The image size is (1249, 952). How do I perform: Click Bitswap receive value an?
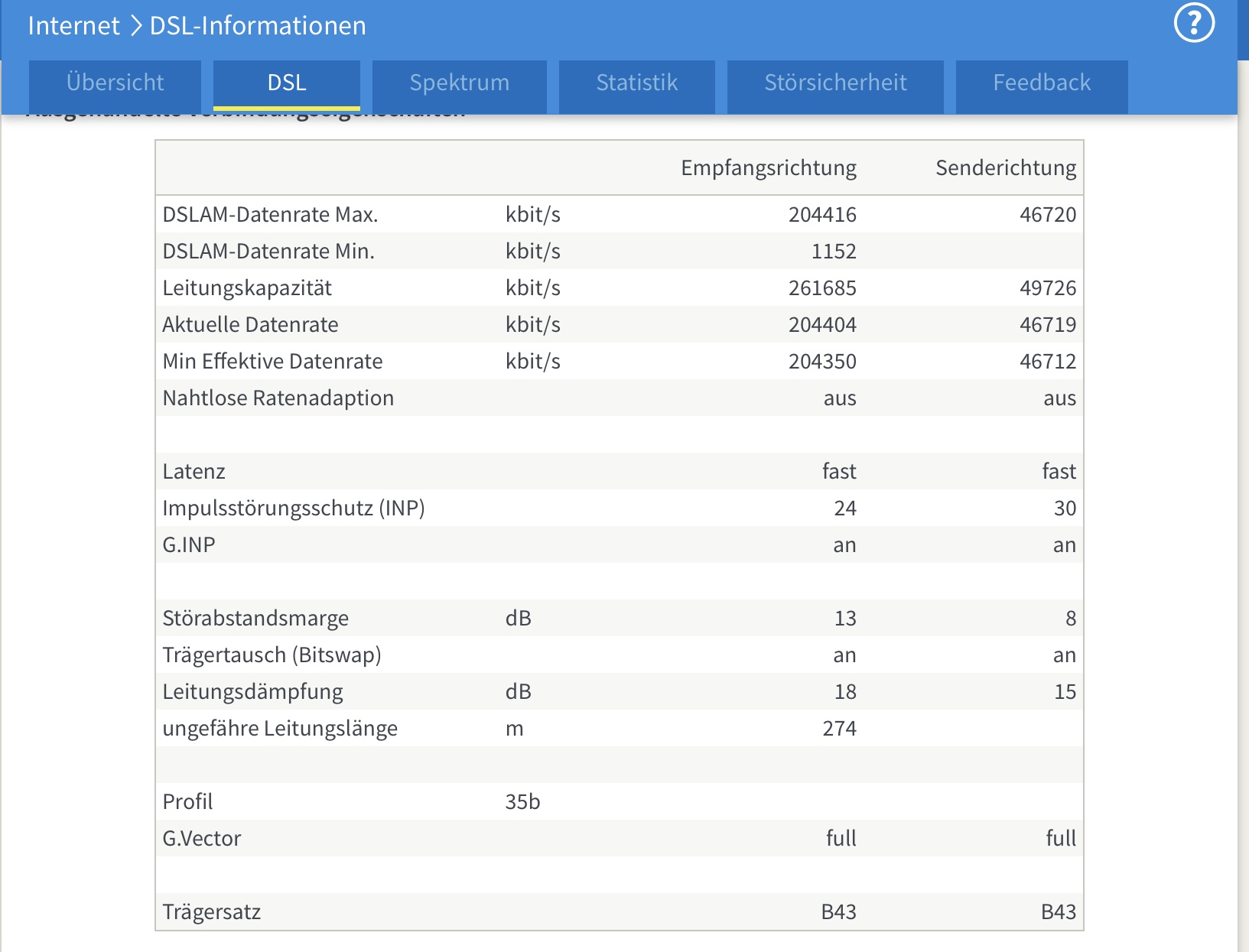click(844, 655)
